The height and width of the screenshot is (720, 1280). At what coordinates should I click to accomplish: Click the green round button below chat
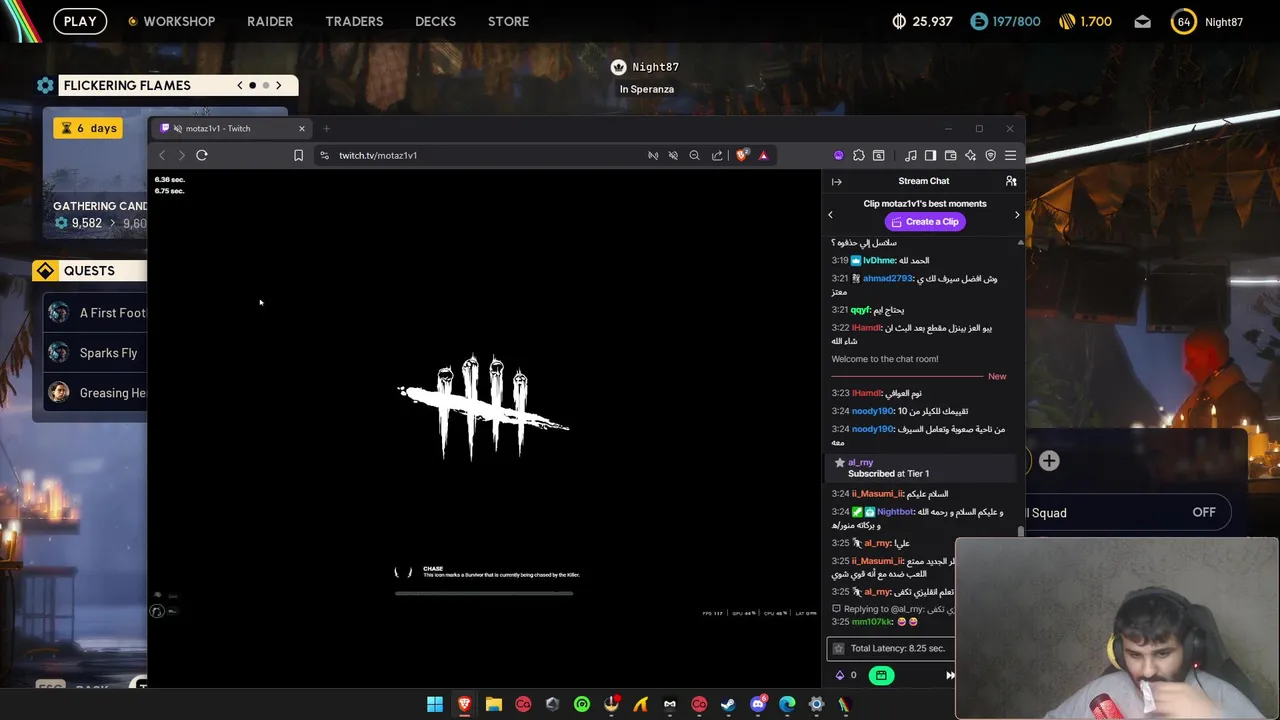881,675
